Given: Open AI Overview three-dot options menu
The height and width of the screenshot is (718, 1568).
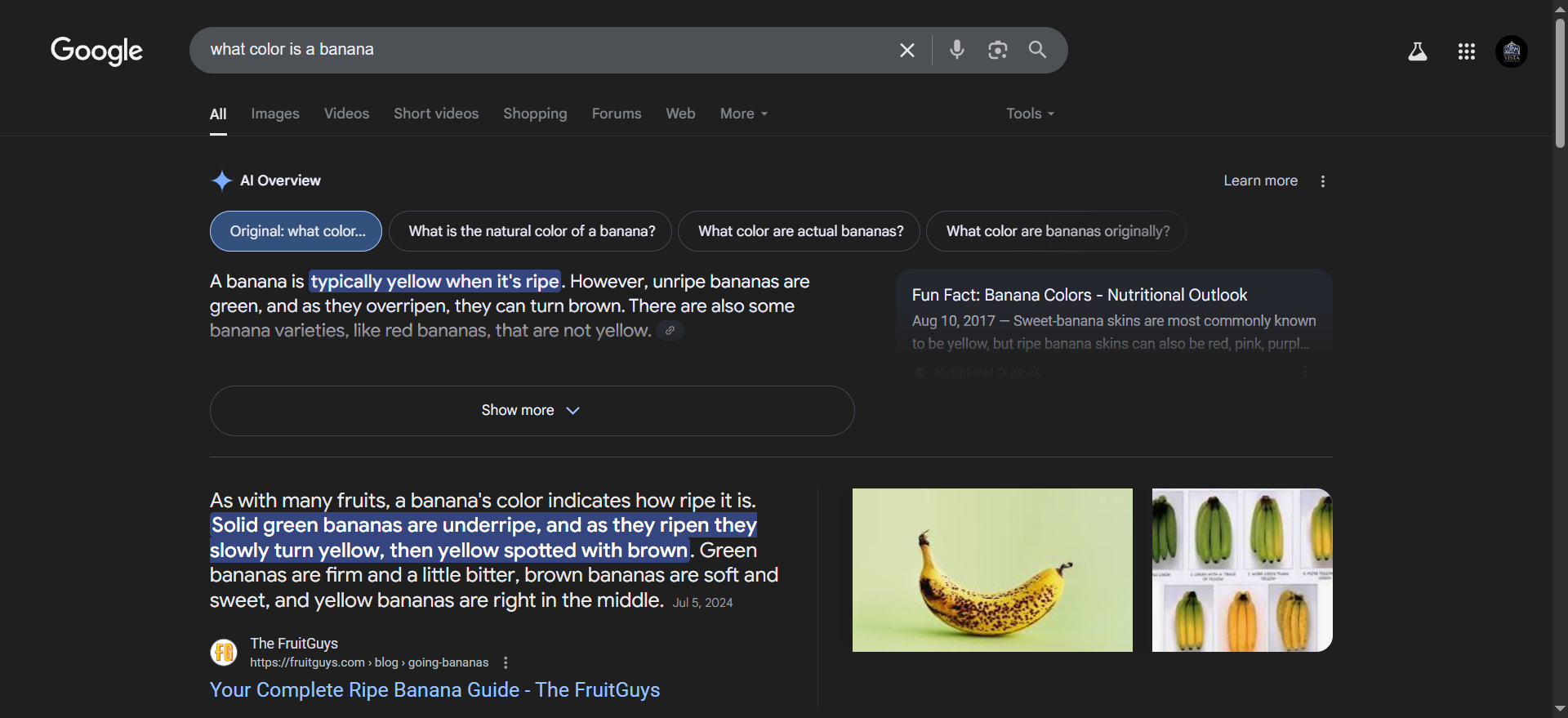Looking at the screenshot, I should (1323, 181).
